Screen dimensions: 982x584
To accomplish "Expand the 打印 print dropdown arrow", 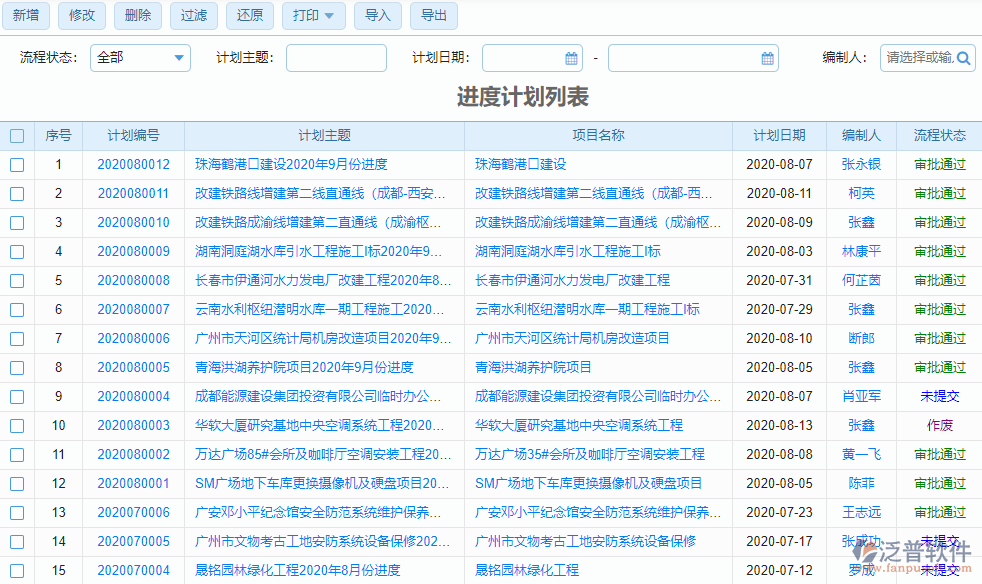I will (x=331, y=16).
